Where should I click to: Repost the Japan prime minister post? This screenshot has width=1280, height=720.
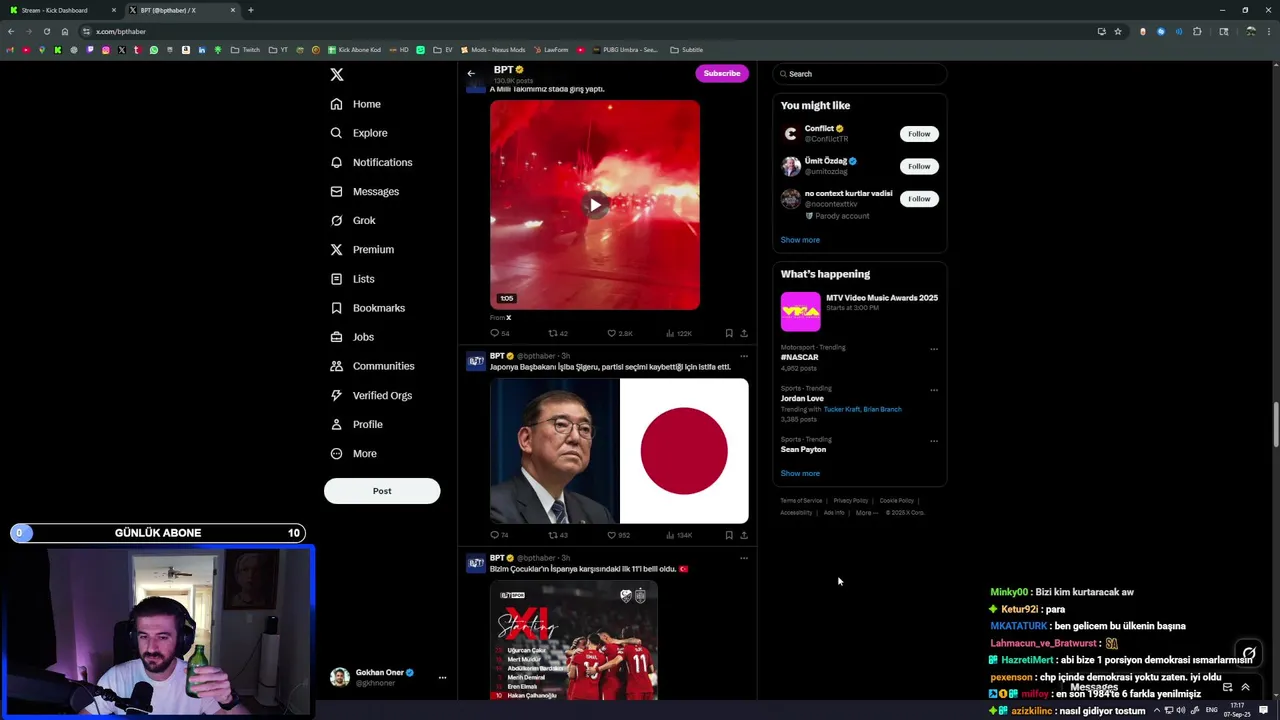tap(558, 535)
